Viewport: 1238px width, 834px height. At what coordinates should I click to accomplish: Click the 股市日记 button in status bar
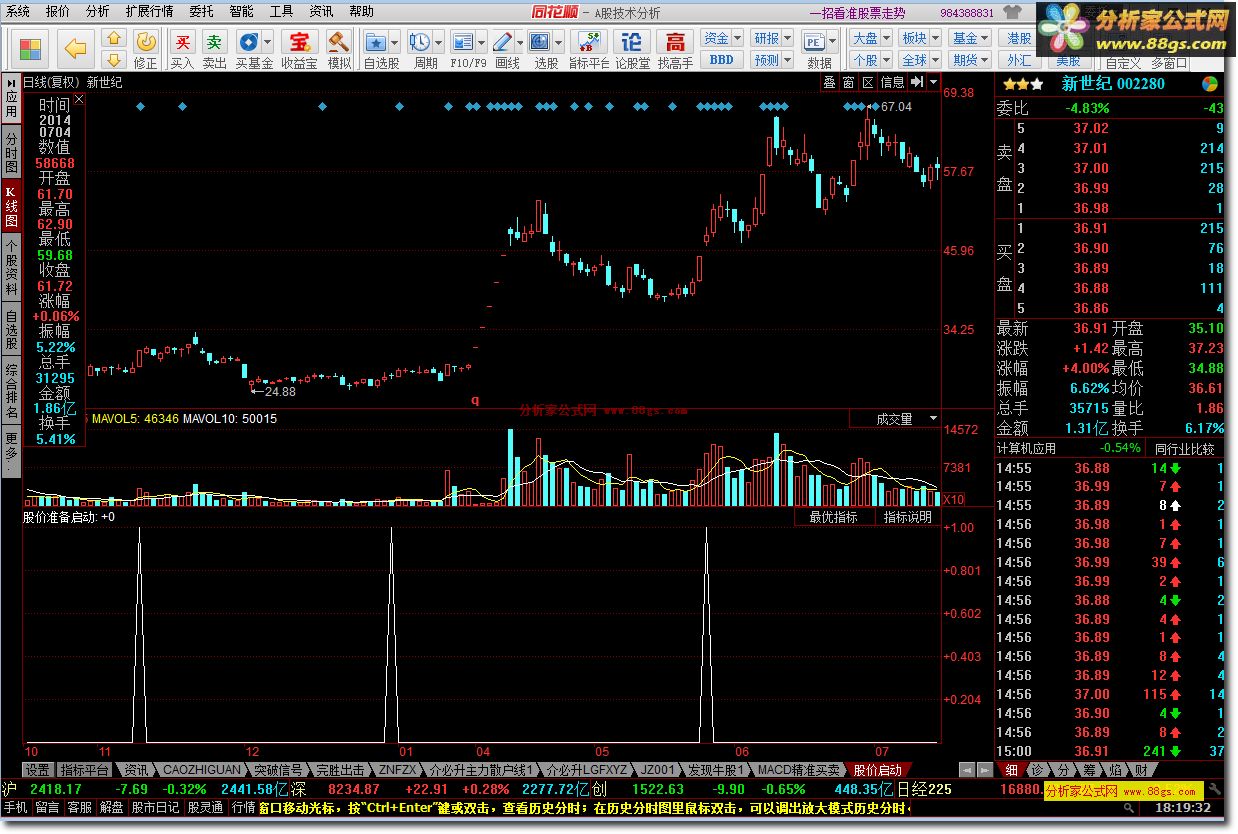click(156, 807)
